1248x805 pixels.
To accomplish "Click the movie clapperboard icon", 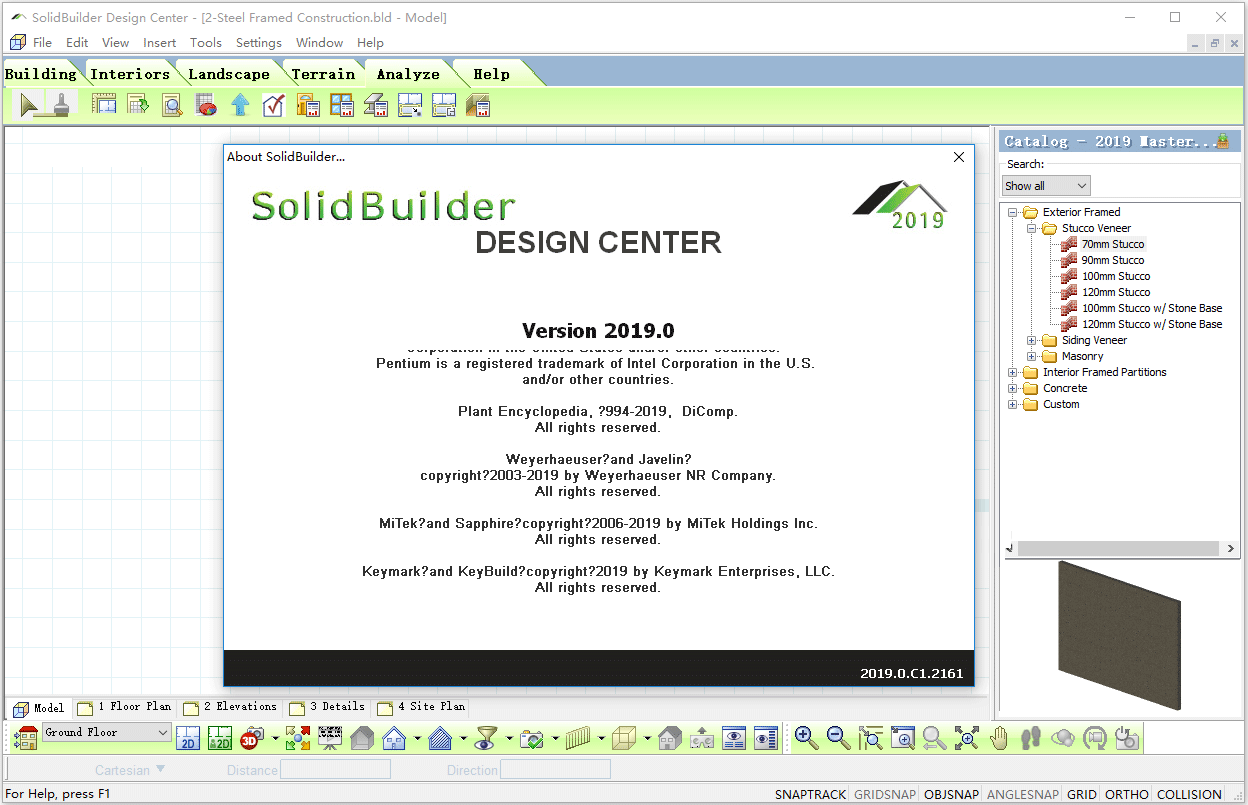I will (x=330, y=739).
